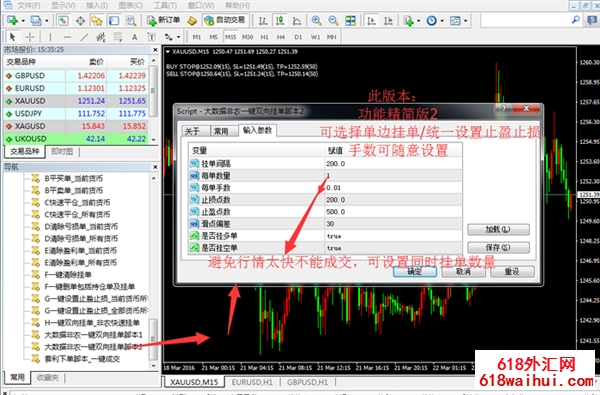The image size is (600, 395).
Task: Switch to bar chart icon
Action: pos(263,20)
